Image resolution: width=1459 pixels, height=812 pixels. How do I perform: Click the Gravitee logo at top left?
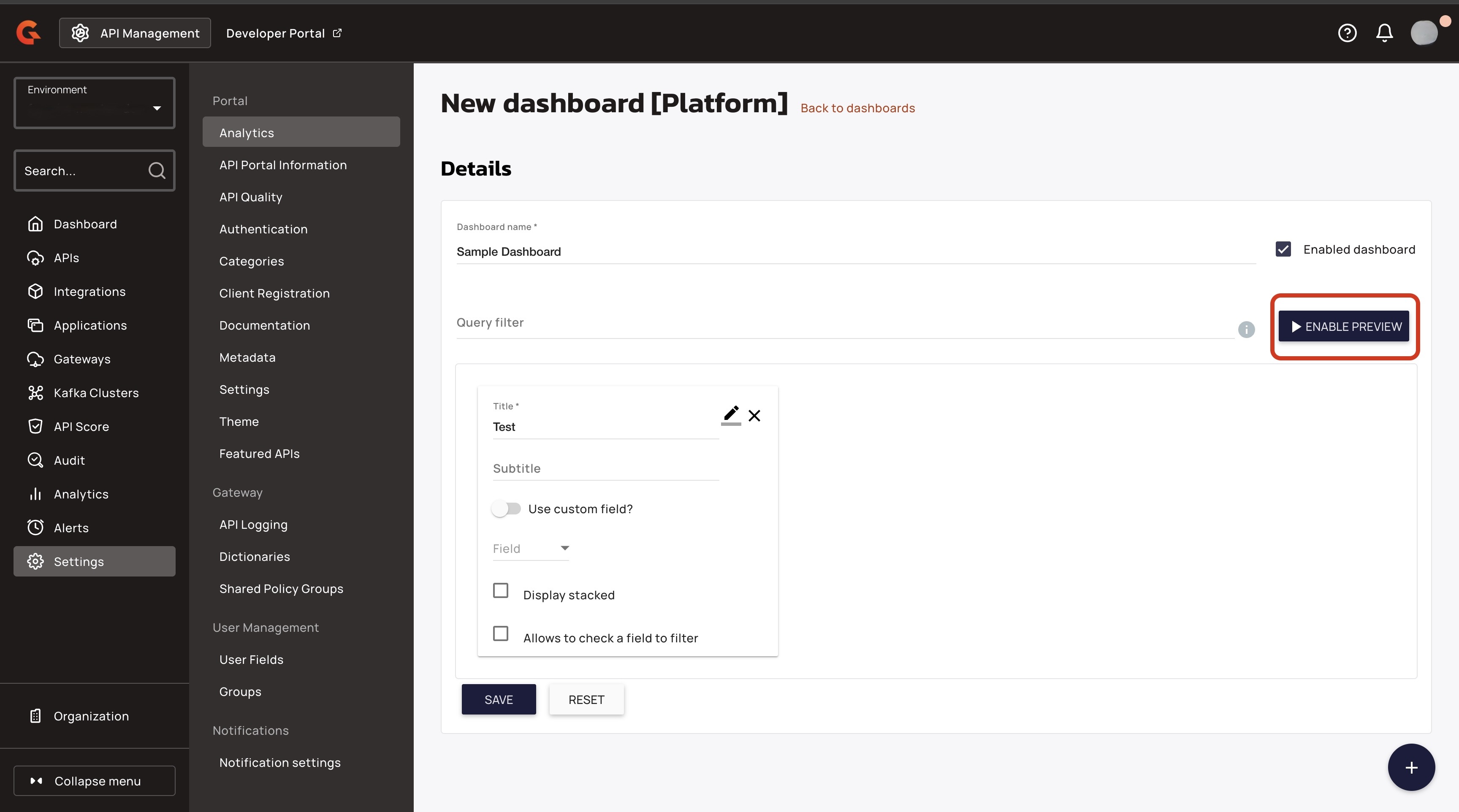tap(28, 32)
